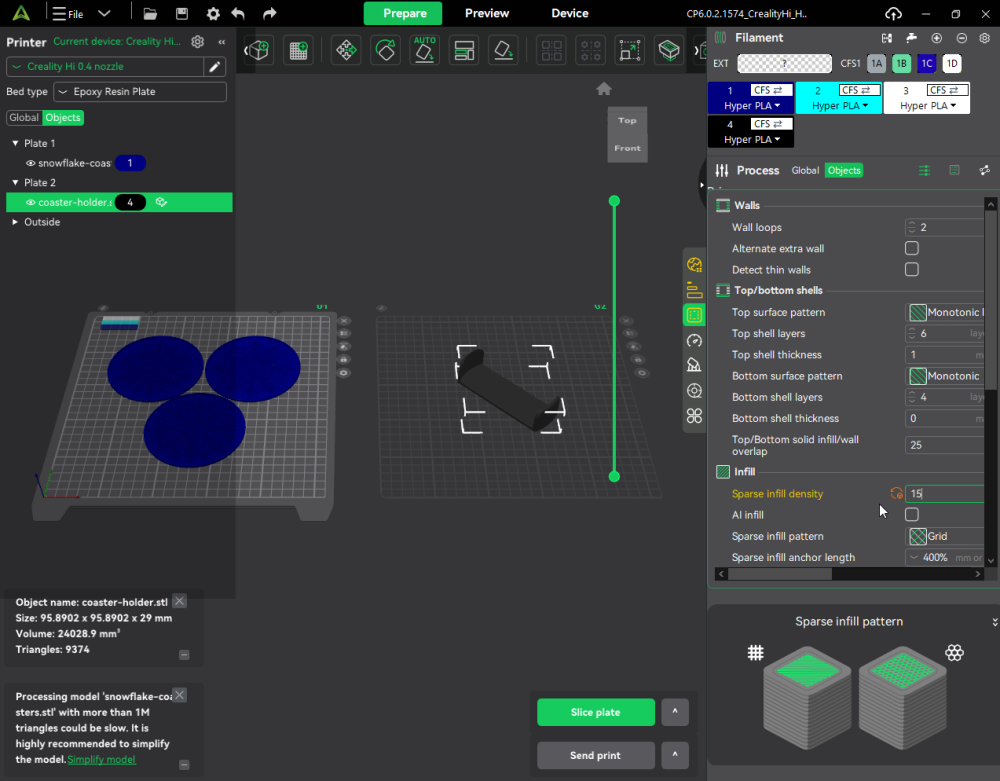Click the upload to cloud icon

[893, 14]
